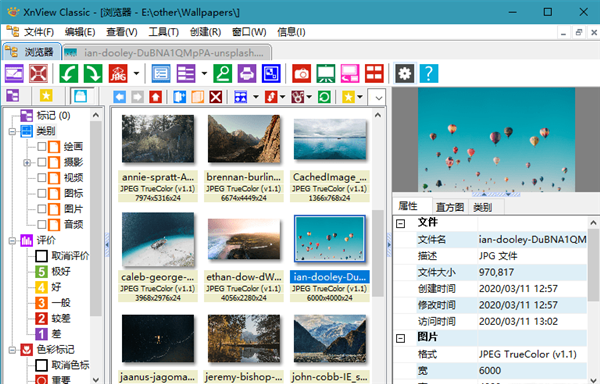Open the categories panel icon
The height and width of the screenshot is (384, 600).
coord(81,96)
